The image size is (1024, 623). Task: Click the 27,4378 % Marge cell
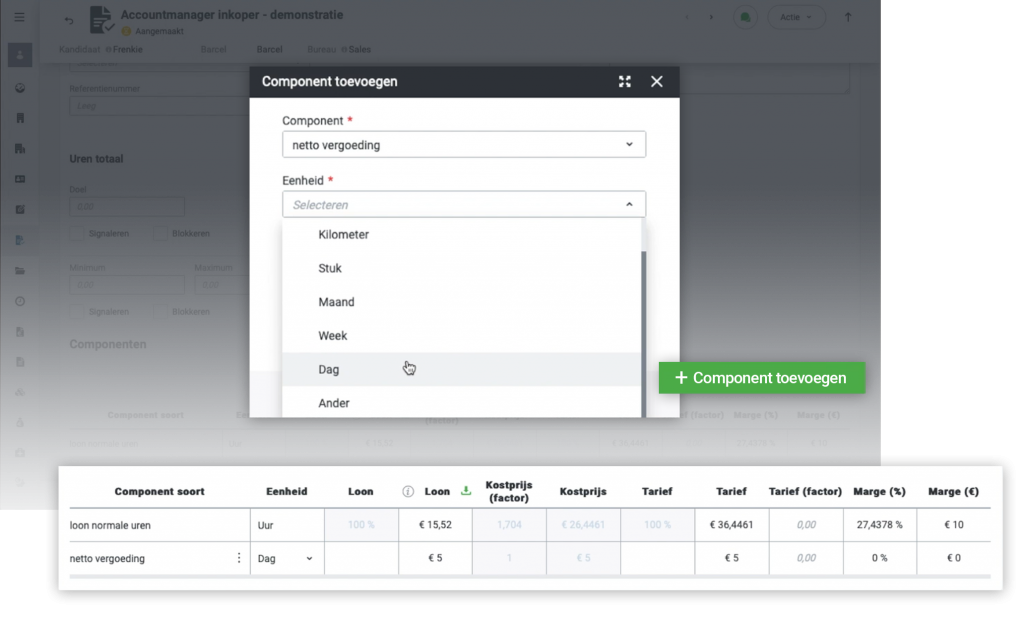879,525
